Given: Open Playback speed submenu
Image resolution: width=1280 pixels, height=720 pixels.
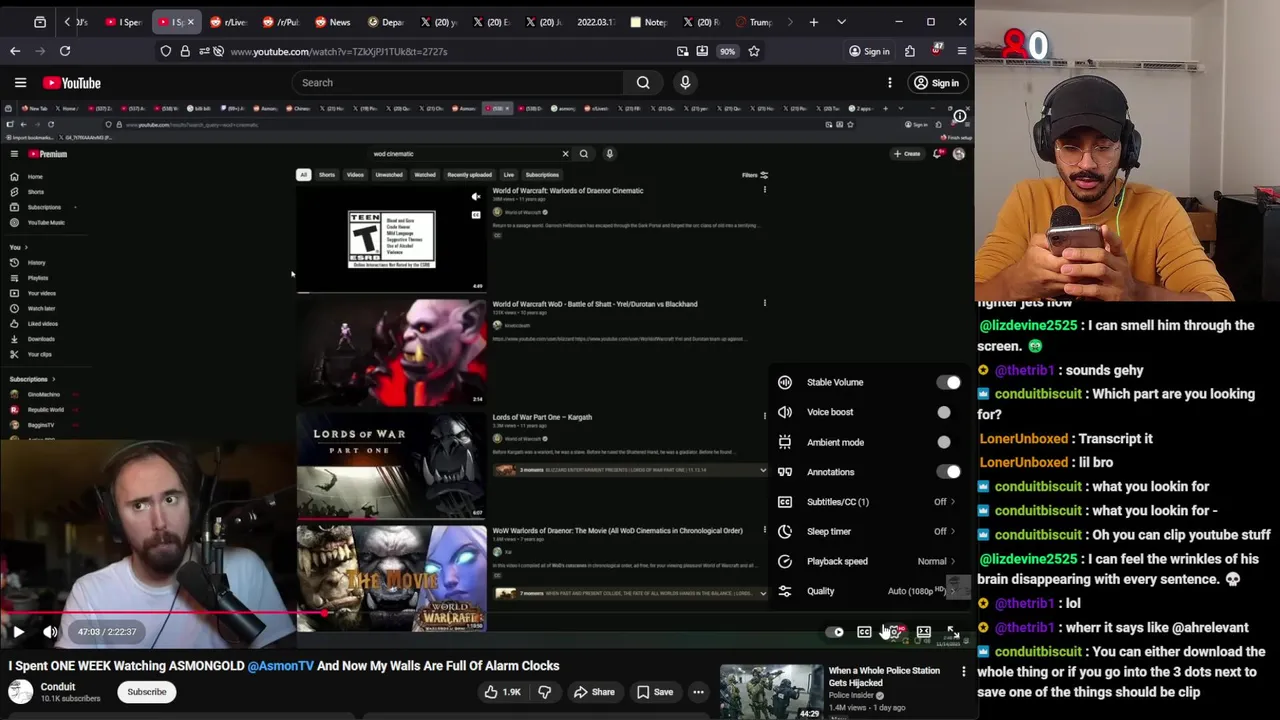Looking at the screenshot, I should tap(868, 561).
